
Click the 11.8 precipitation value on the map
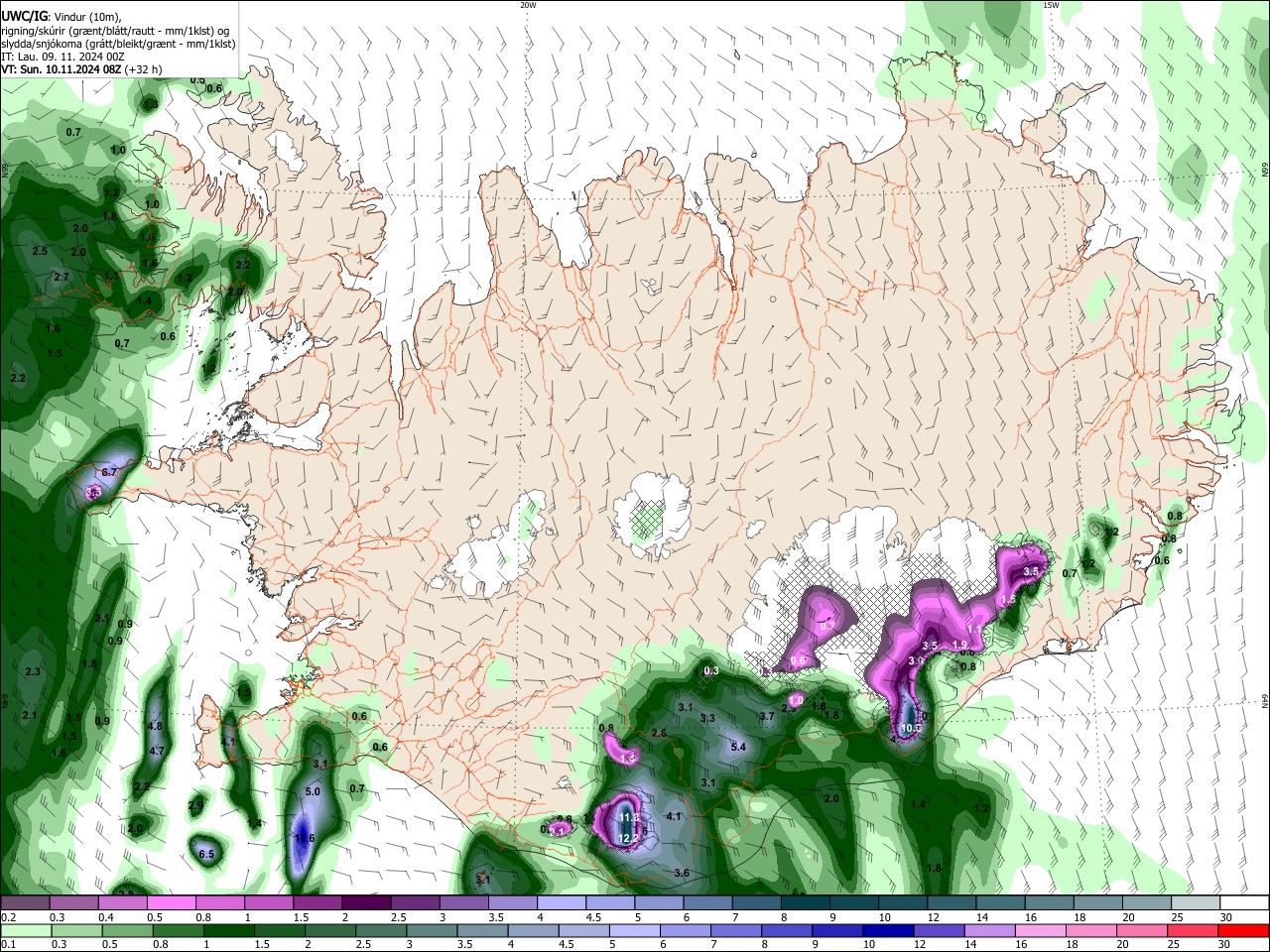[627, 818]
